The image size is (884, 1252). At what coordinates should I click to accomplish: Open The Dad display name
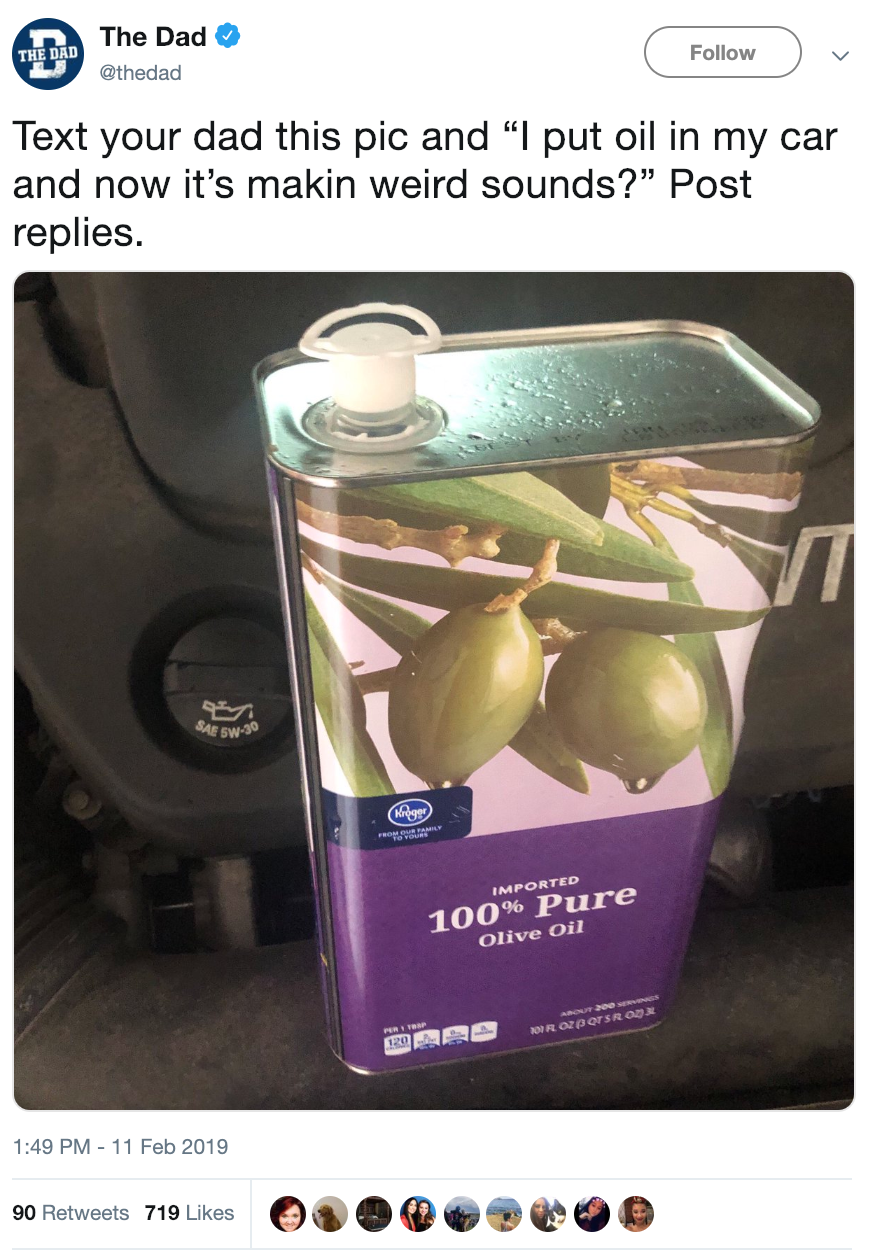153,37
